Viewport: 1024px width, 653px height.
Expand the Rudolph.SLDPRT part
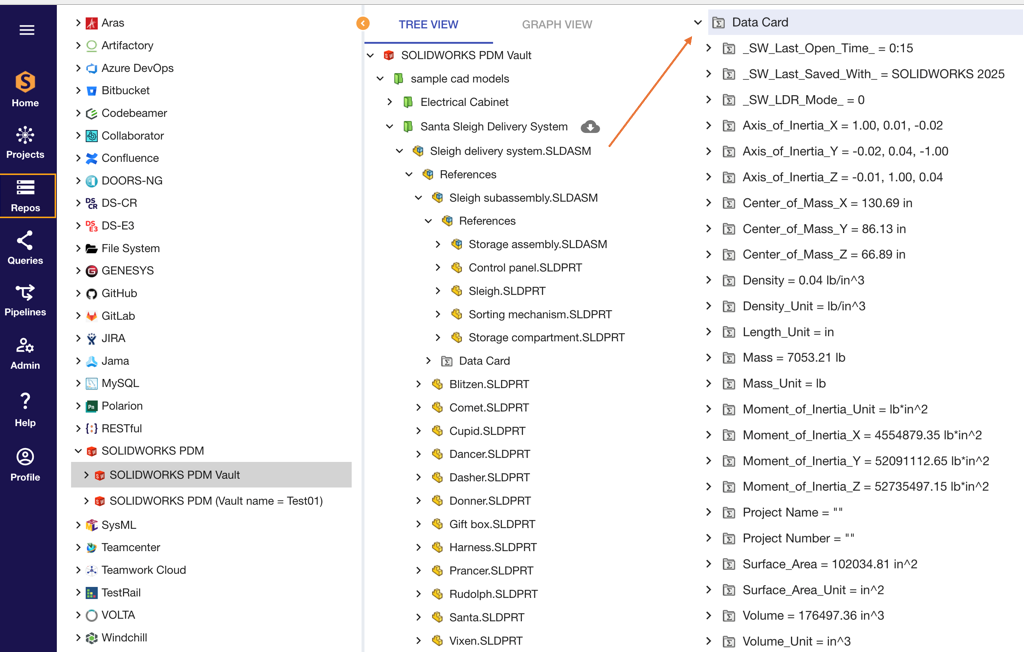tap(419, 594)
